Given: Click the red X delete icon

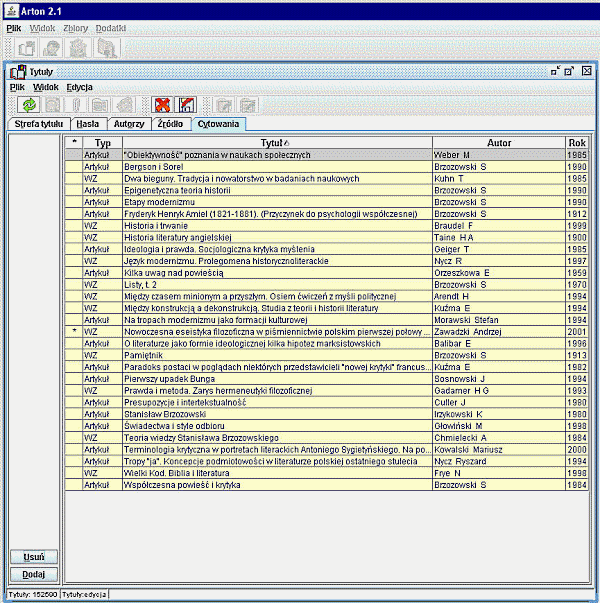Looking at the screenshot, I should click(161, 104).
